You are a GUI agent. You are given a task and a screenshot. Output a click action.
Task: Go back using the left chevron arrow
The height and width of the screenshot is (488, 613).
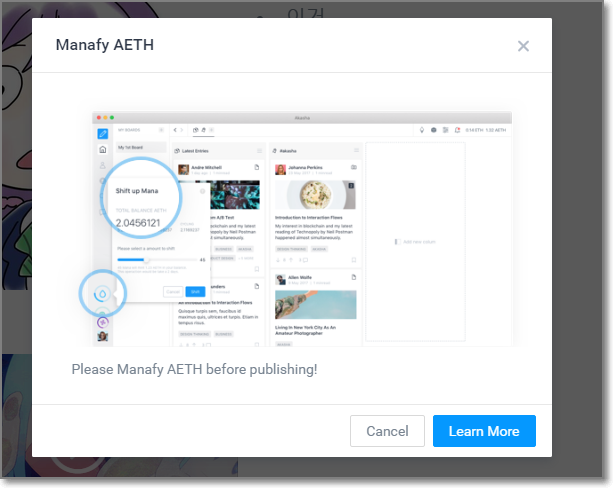tap(175, 130)
